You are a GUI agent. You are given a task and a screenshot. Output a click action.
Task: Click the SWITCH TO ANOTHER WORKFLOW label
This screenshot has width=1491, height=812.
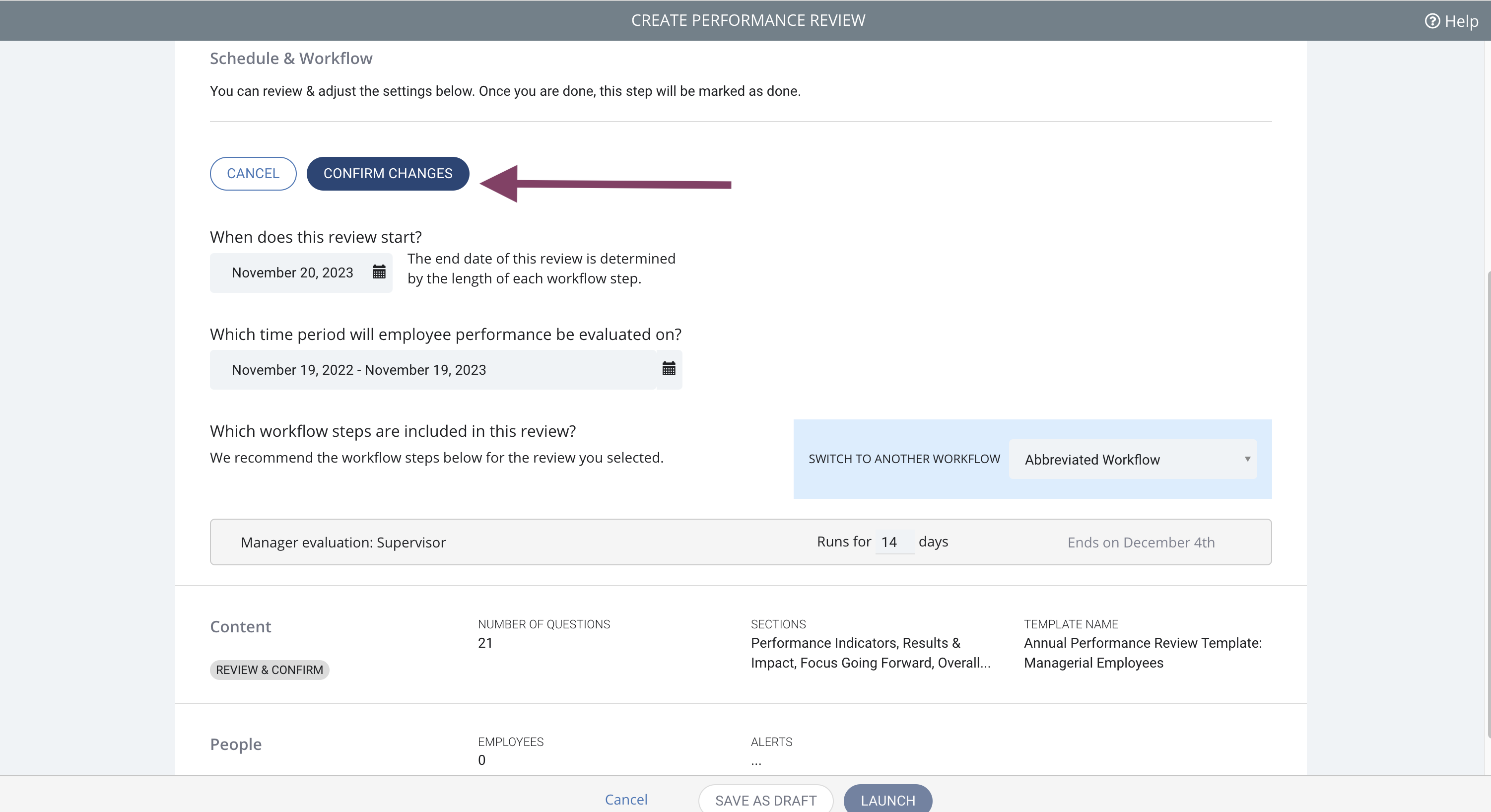pyautogui.click(x=904, y=459)
